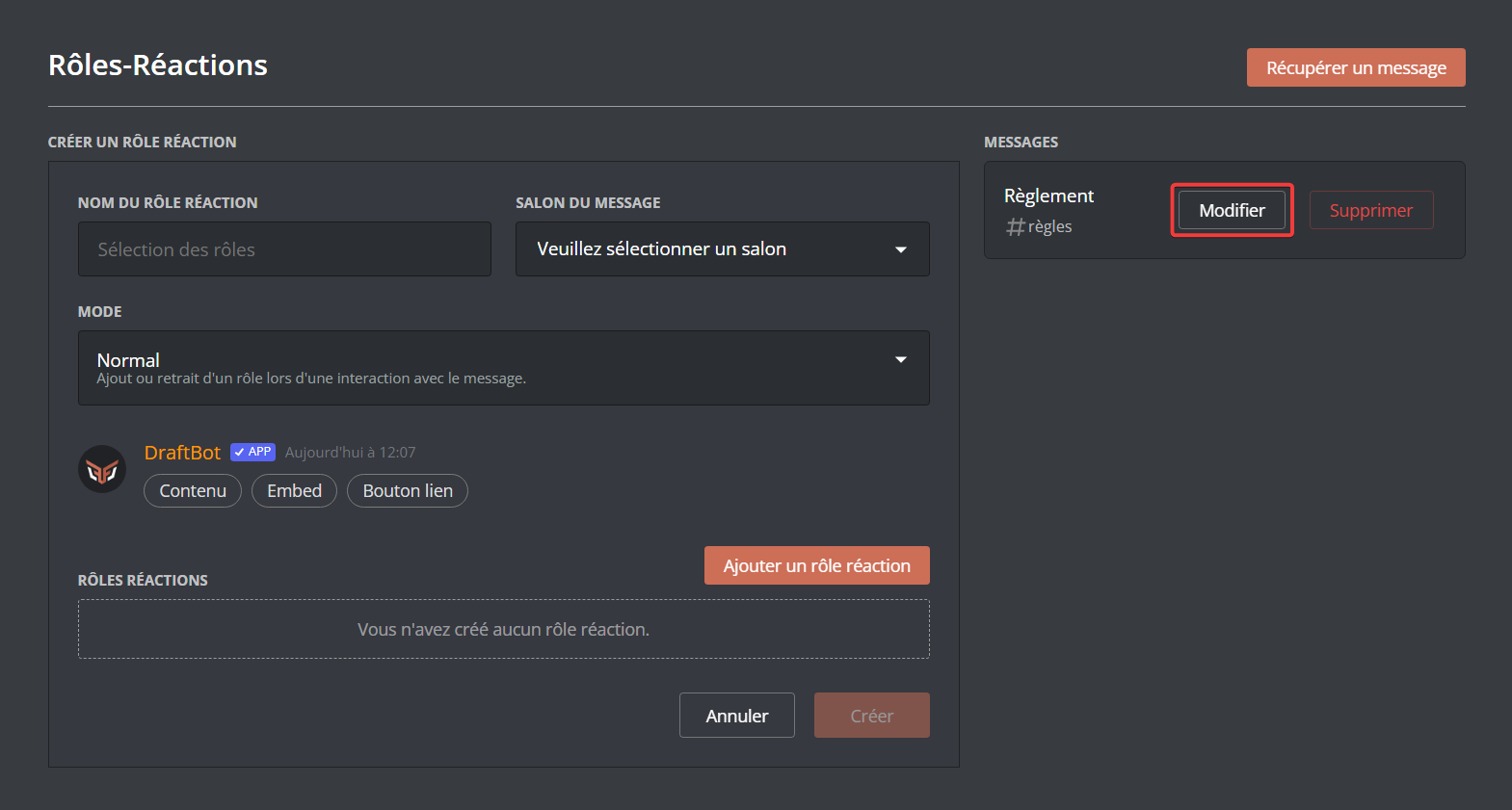Edit Règlement message via Modifier
1512x810 pixels.
(1232, 210)
